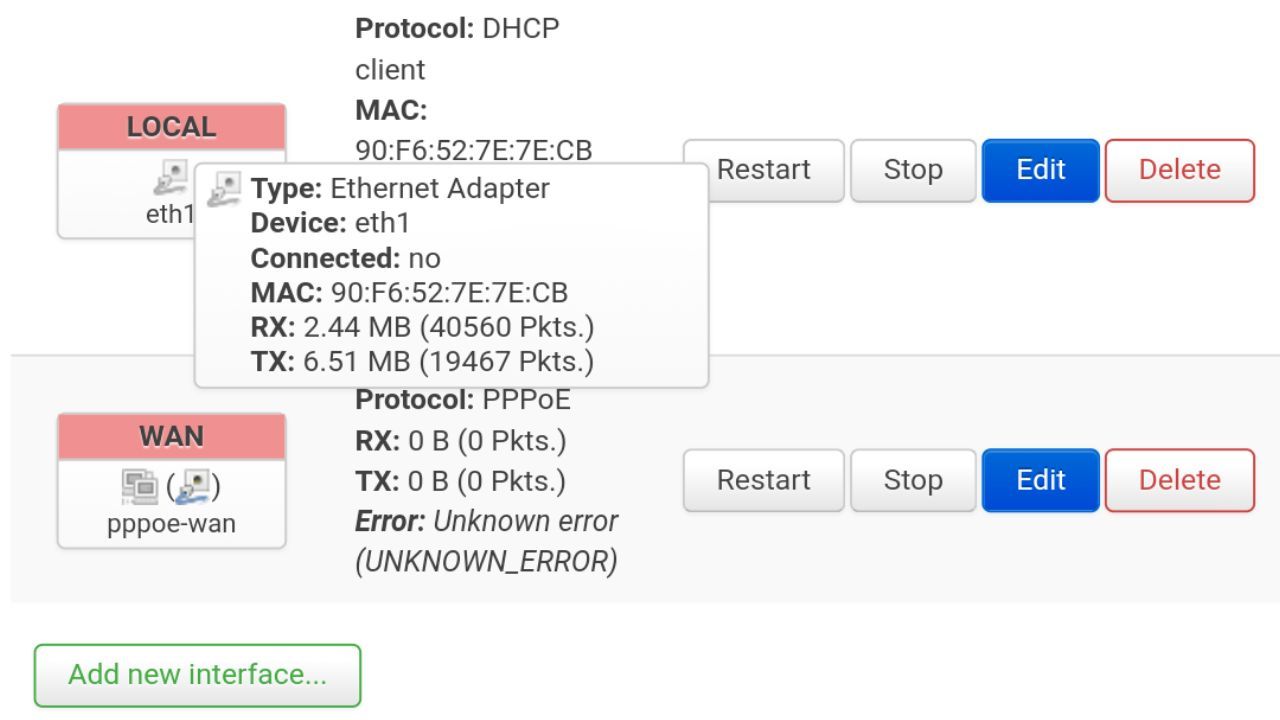Click the MAC address in the tooltip

point(449,292)
